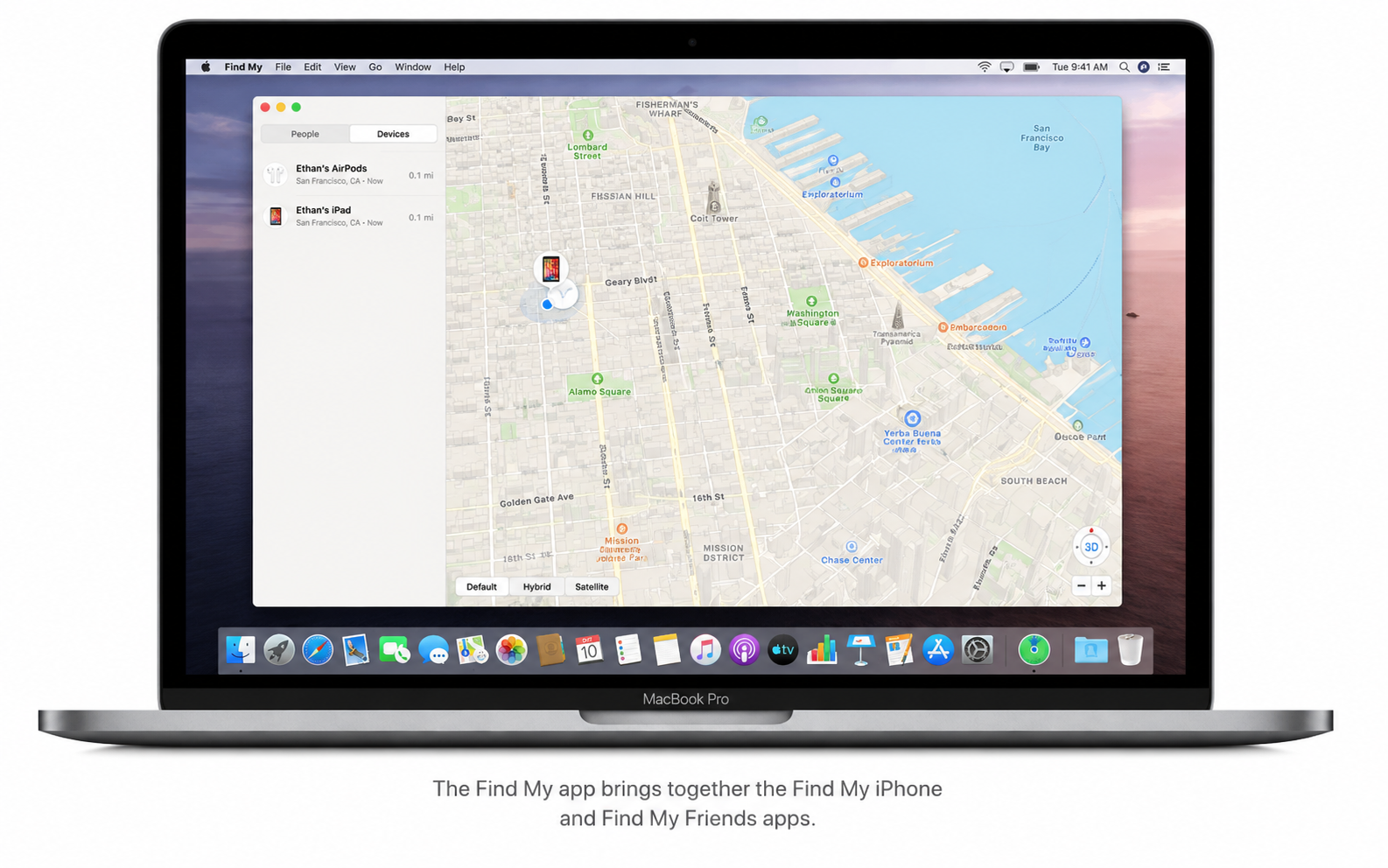Viewport: 1388px width, 868px height.
Task: Open Calendar icon showing 10
Action: [589, 650]
